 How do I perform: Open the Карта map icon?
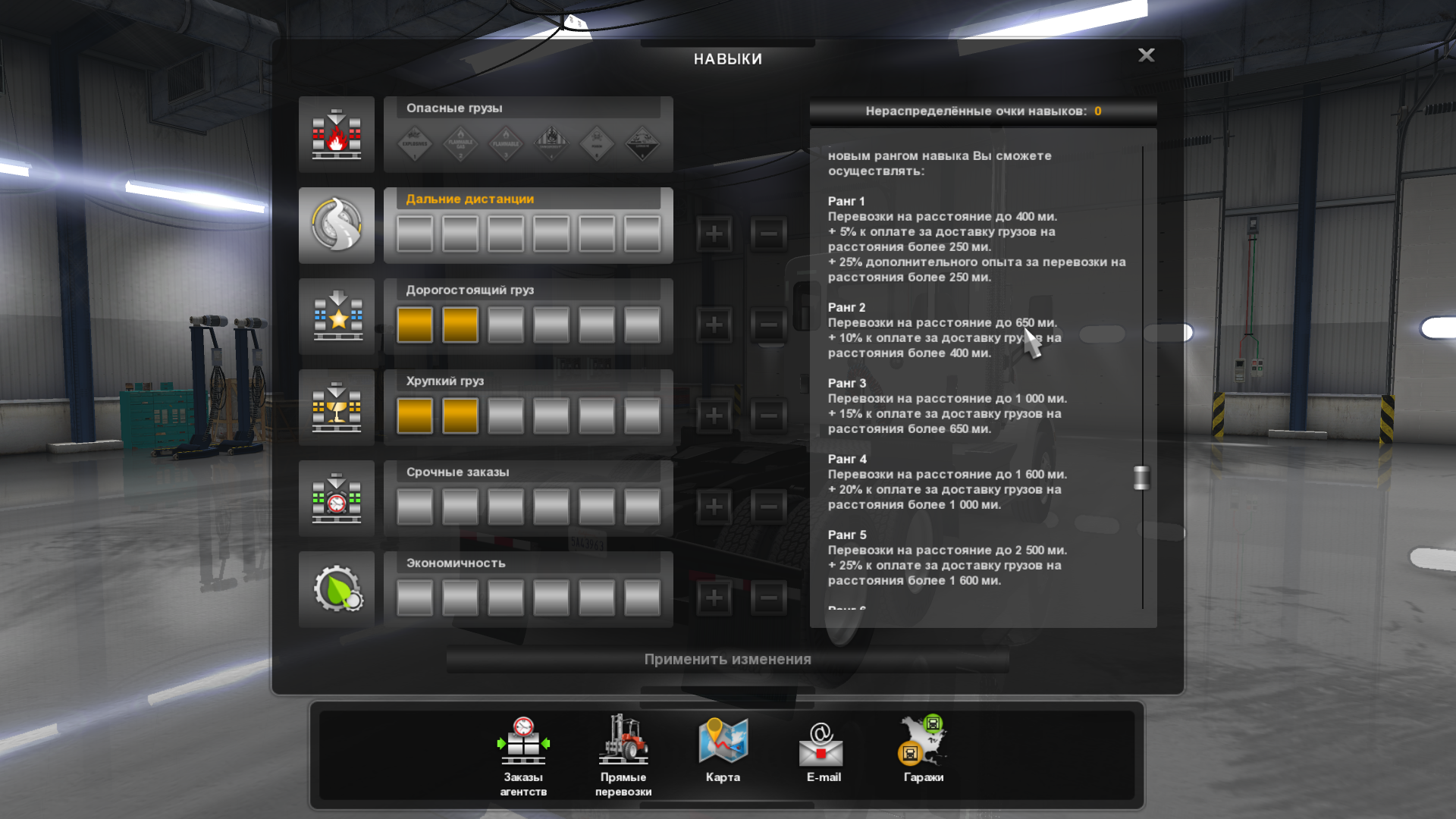[723, 742]
